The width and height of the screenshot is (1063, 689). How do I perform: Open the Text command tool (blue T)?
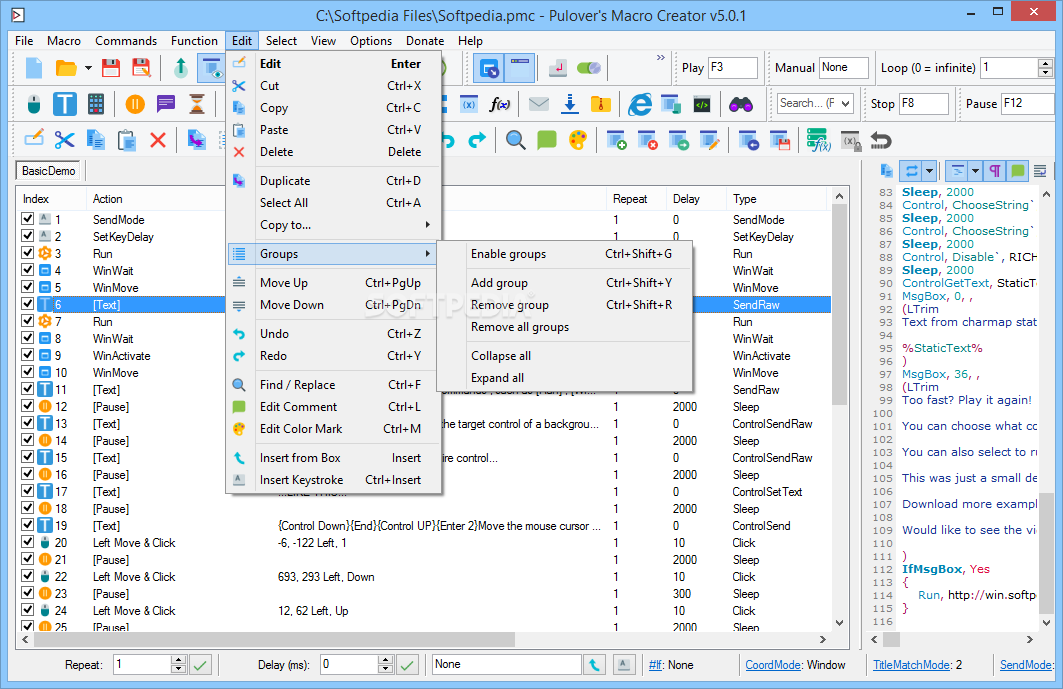click(x=64, y=104)
